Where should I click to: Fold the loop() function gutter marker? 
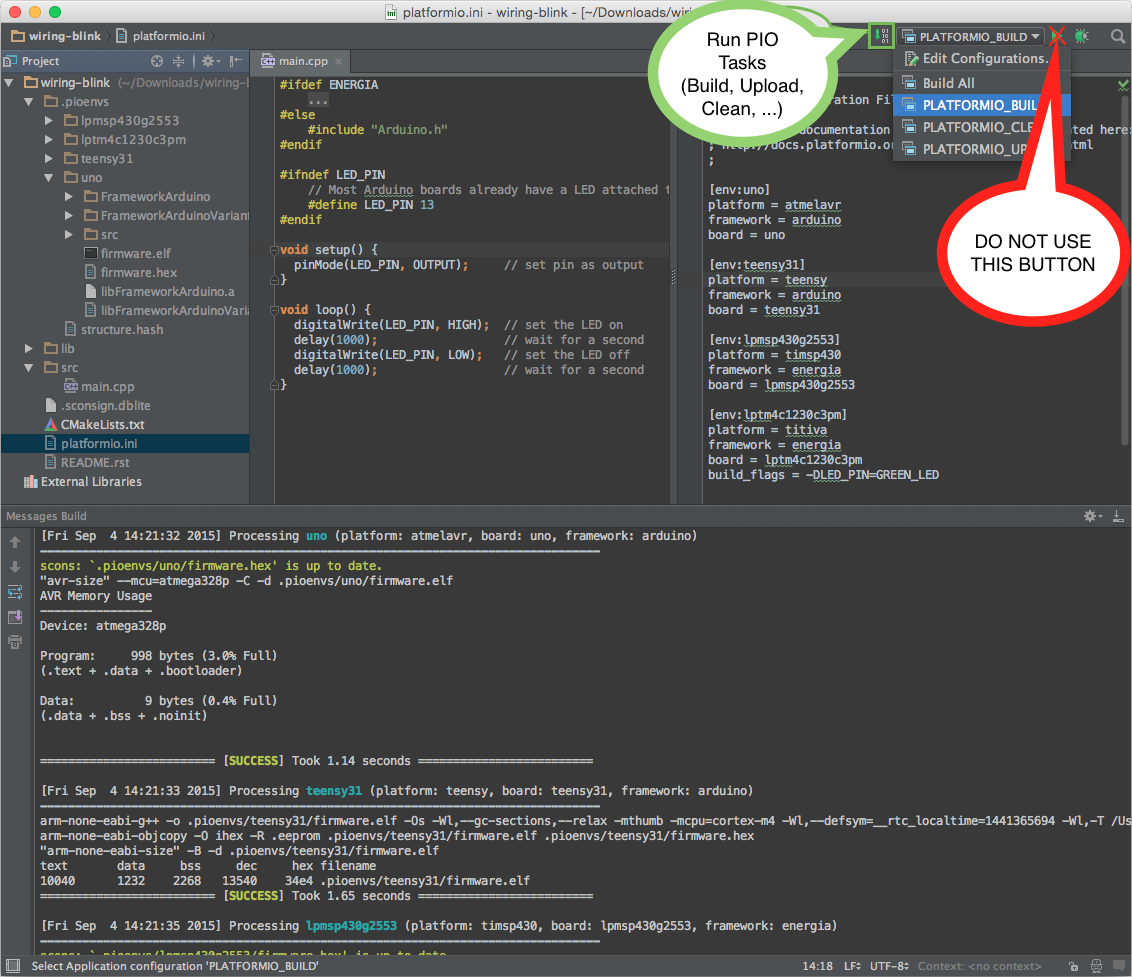pos(274,310)
